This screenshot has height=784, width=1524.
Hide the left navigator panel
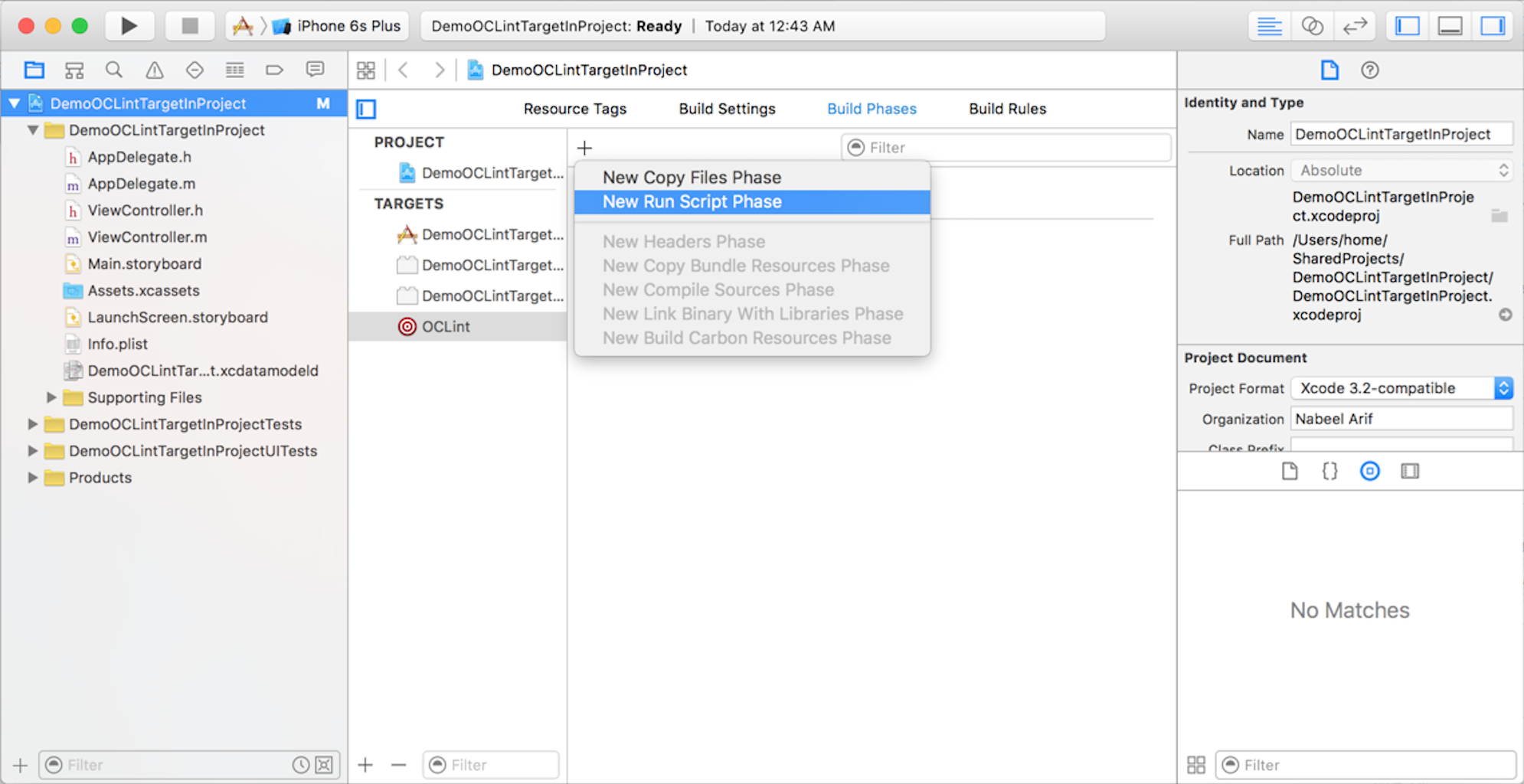pos(1406,25)
